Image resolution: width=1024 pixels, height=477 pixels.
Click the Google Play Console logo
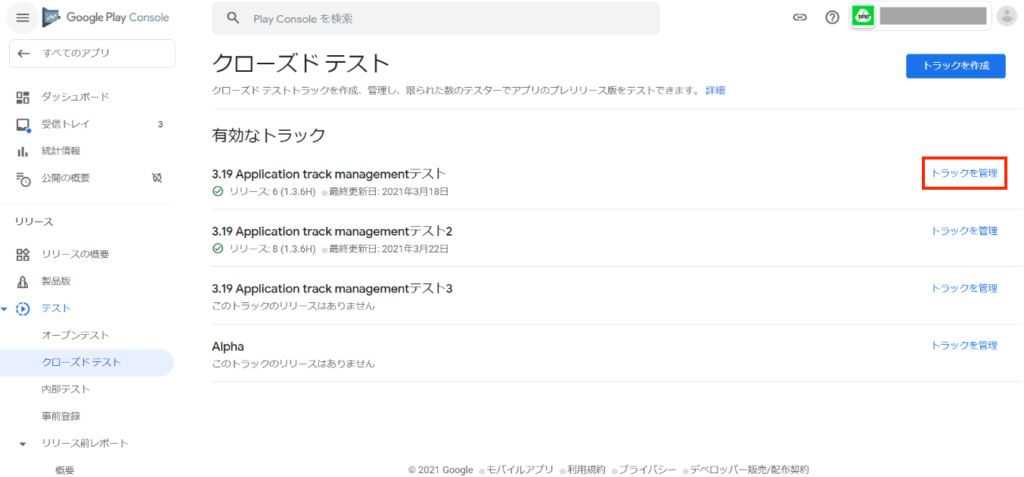coord(106,18)
